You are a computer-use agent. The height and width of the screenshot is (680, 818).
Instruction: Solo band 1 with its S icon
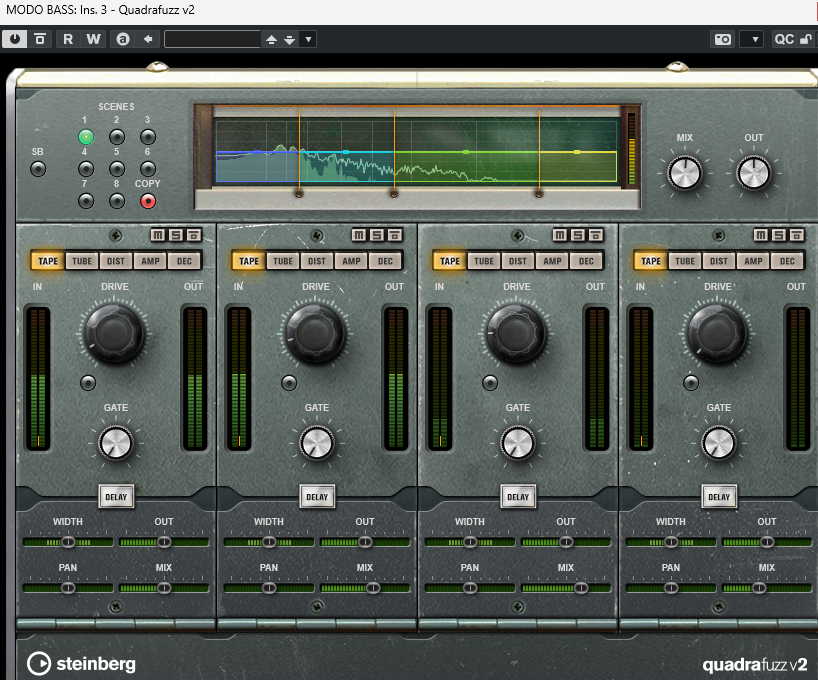point(176,235)
